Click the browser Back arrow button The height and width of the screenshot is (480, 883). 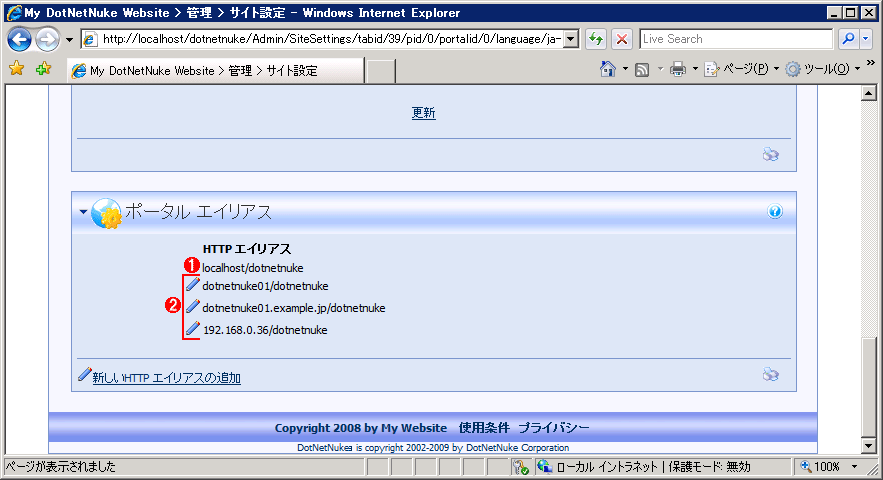click(19, 39)
